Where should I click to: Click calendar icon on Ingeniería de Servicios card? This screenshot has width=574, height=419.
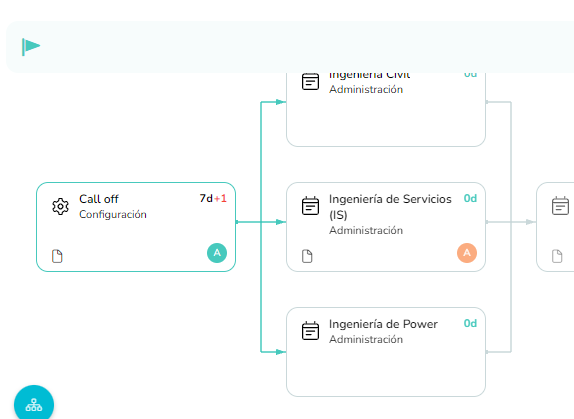tap(310, 206)
